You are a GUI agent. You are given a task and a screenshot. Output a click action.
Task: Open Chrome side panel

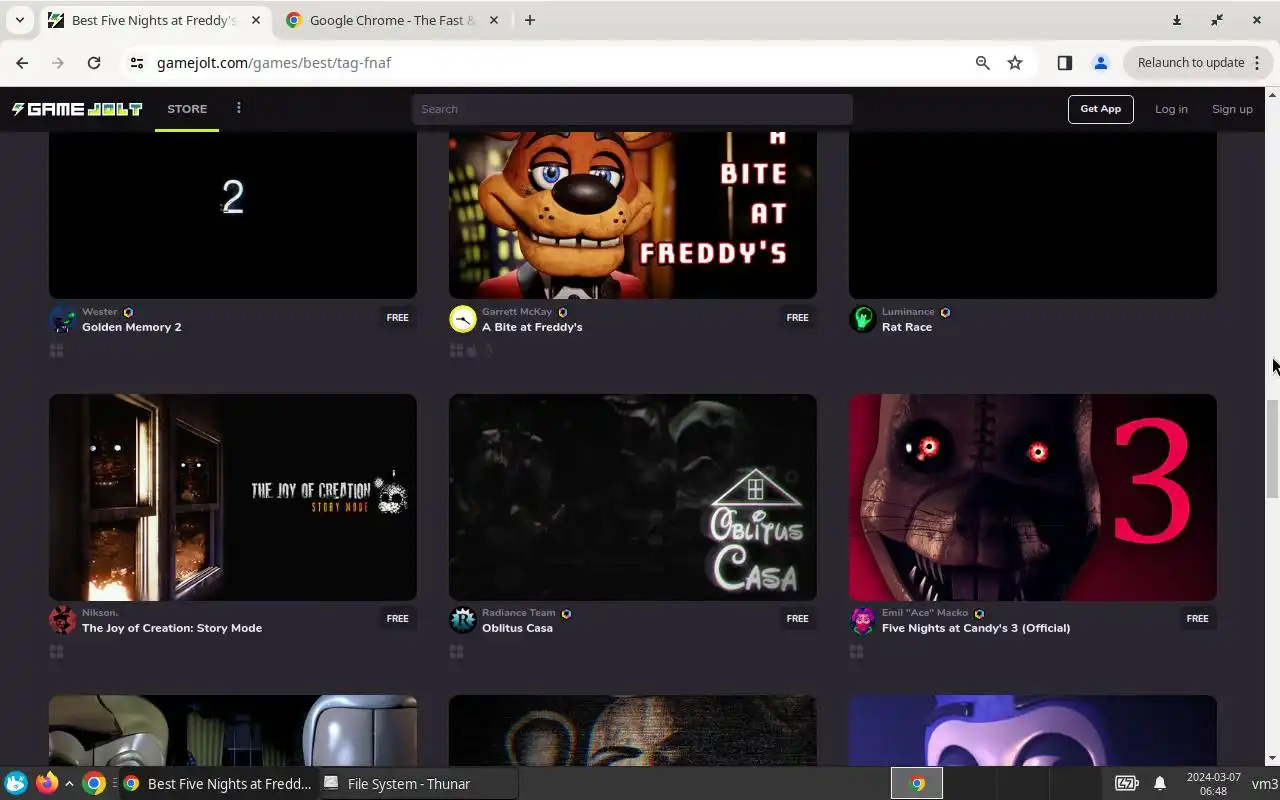(1065, 62)
